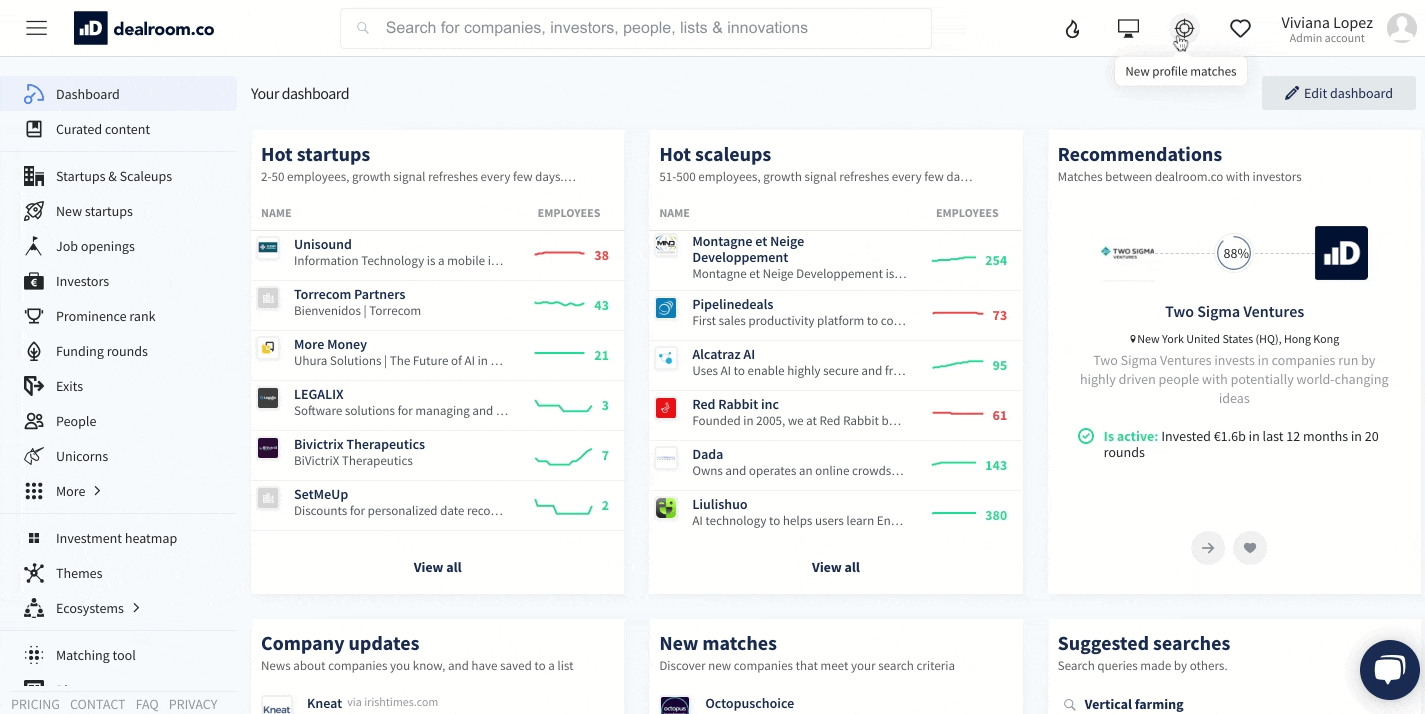The height and width of the screenshot is (714, 1425).
Task: Navigate to Job openings
Action: tap(95, 246)
